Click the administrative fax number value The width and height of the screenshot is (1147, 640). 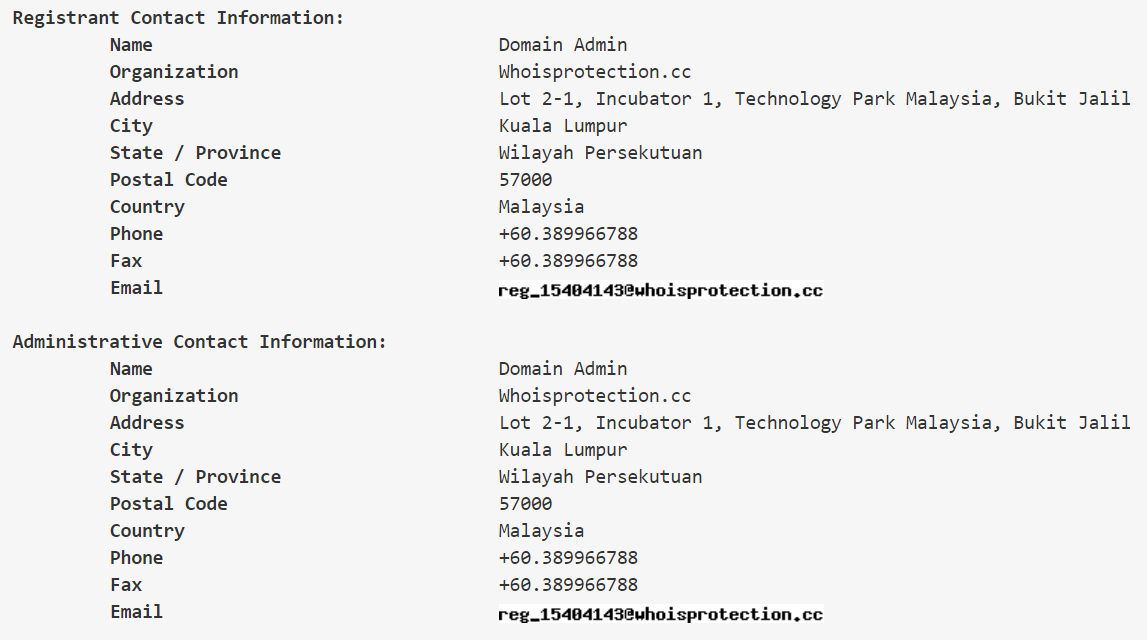point(568,585)
